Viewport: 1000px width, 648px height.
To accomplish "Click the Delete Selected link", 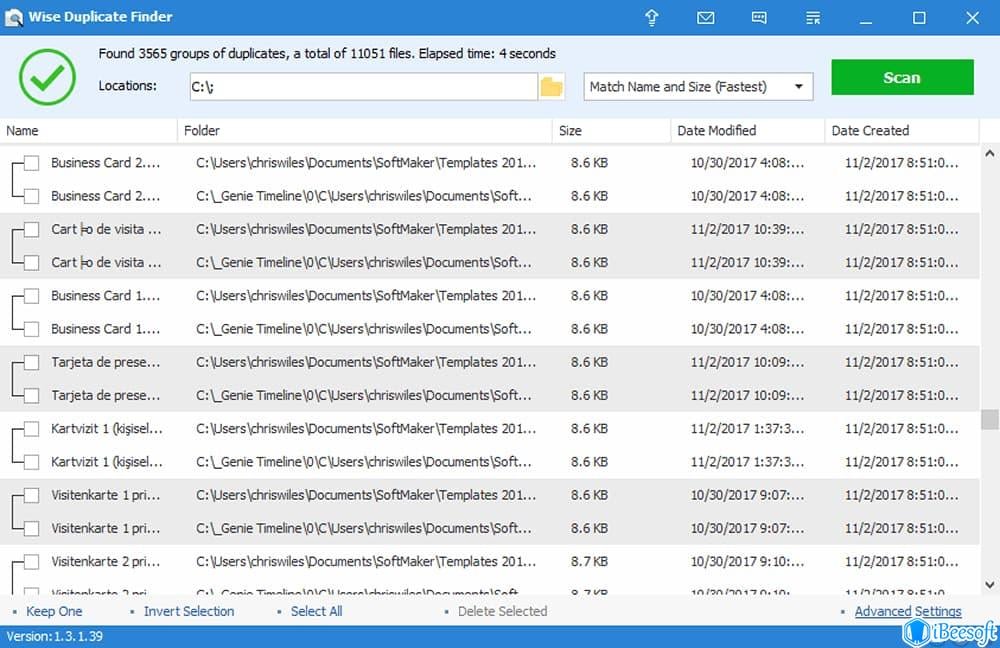I will [x=503, y=611].
